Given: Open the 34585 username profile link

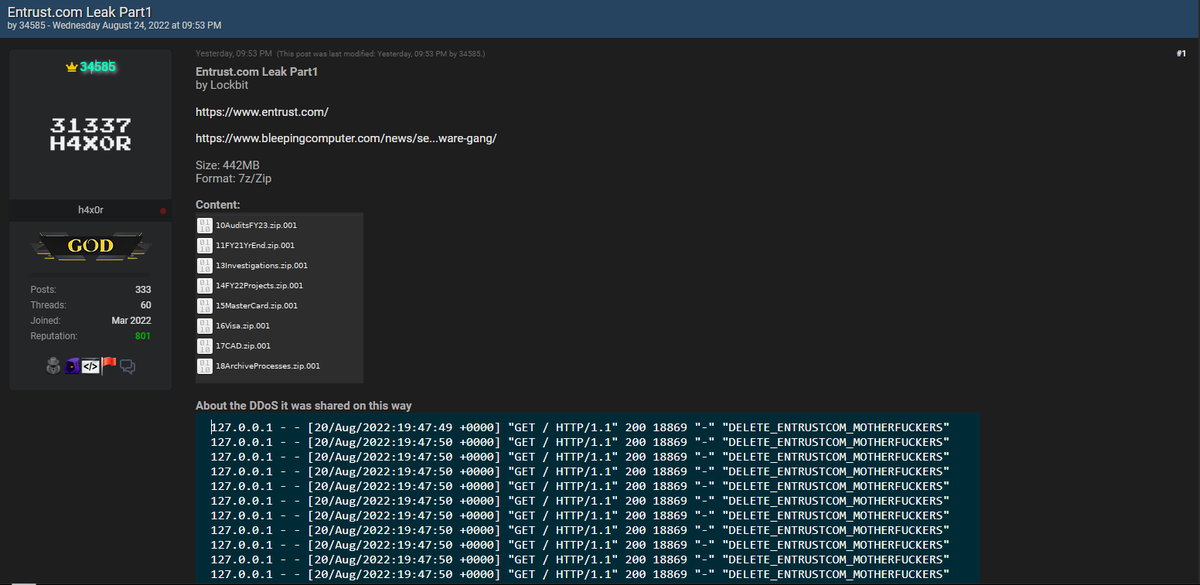Looking at the screenshot, I should point(97,67).
